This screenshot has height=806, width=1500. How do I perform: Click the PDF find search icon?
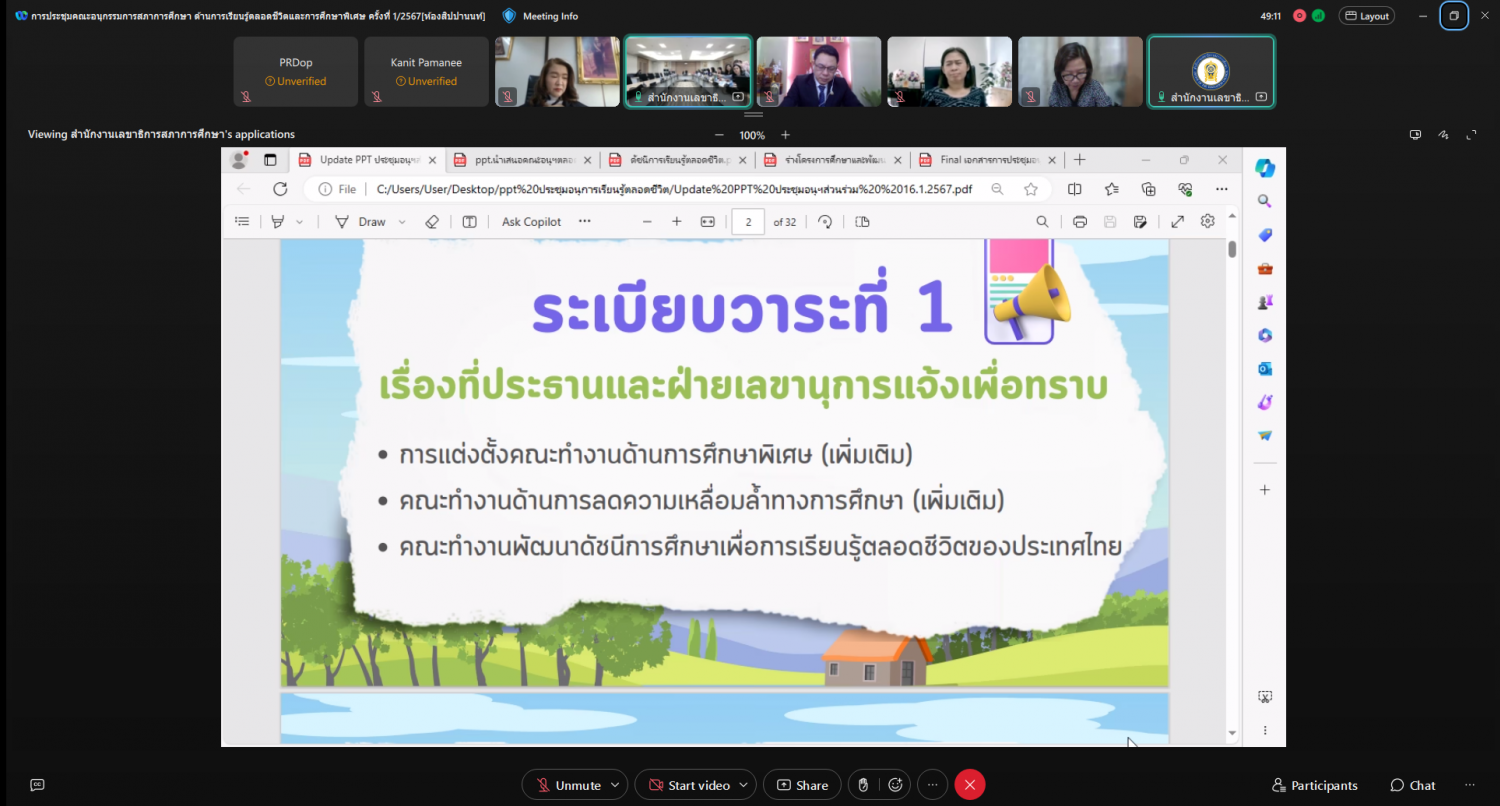pyautogui.click(x=1042, y=222)
